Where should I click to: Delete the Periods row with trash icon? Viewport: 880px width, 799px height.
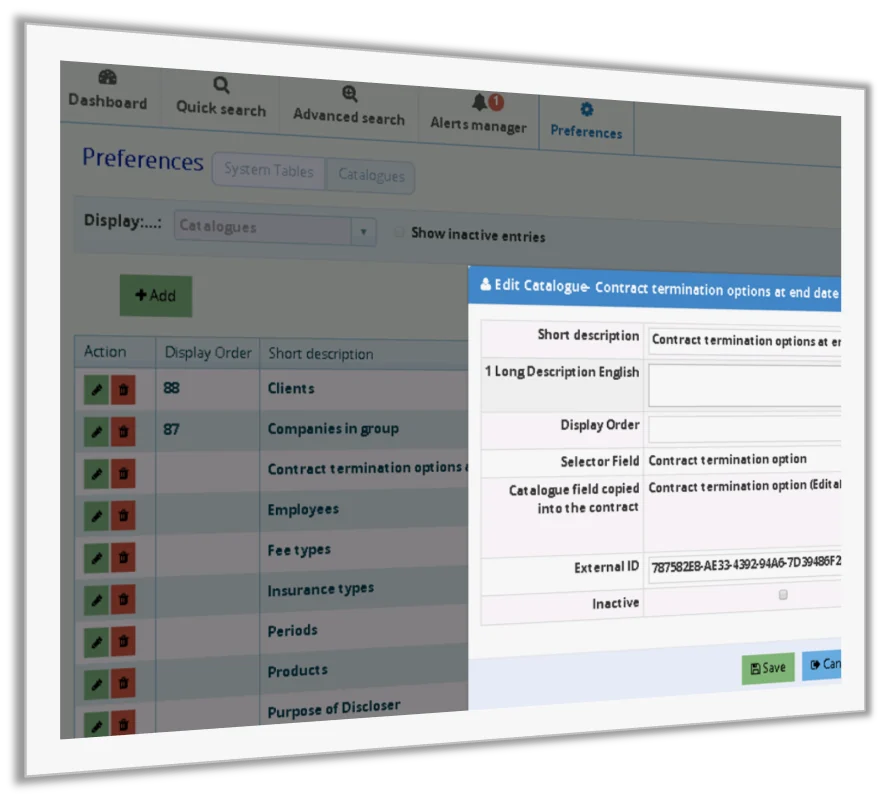tap(123, 641)
